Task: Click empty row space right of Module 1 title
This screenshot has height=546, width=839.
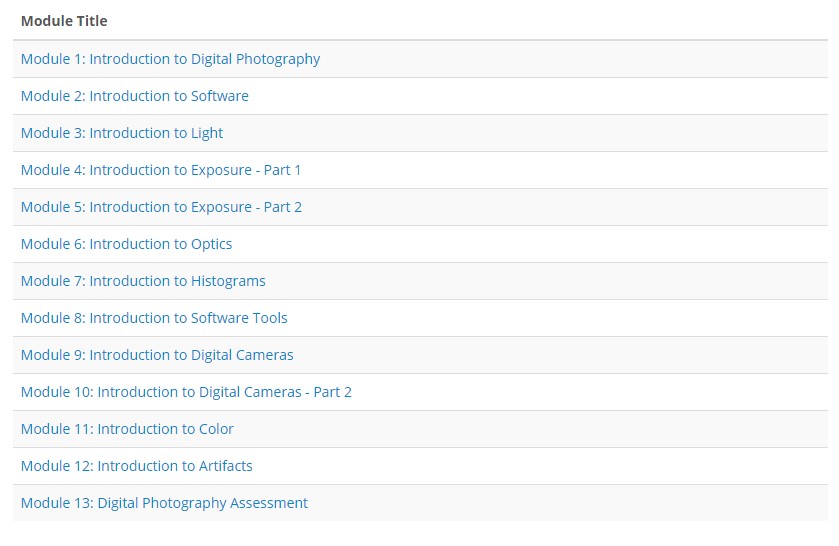Action: [573, 59]
